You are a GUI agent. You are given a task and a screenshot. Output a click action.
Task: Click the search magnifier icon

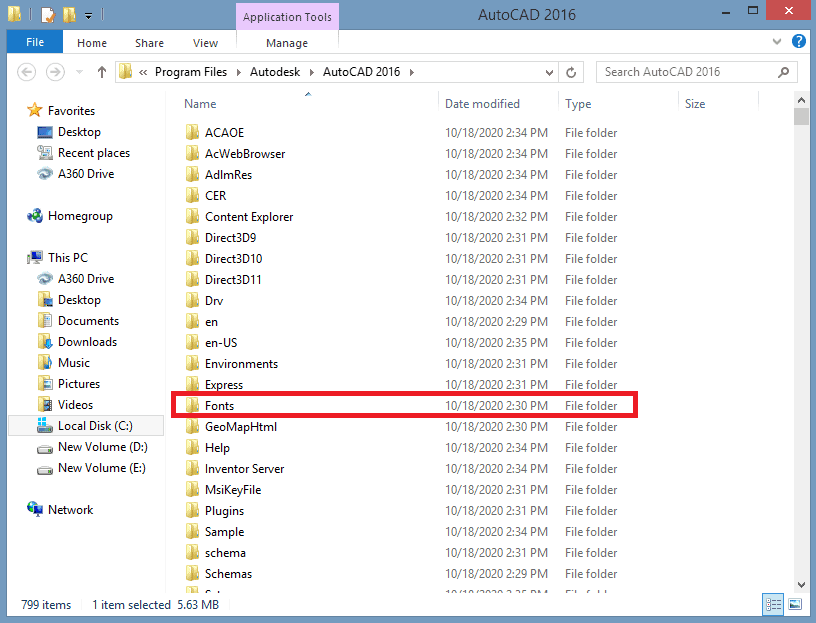pyautogui.click(x=783, y=72)
